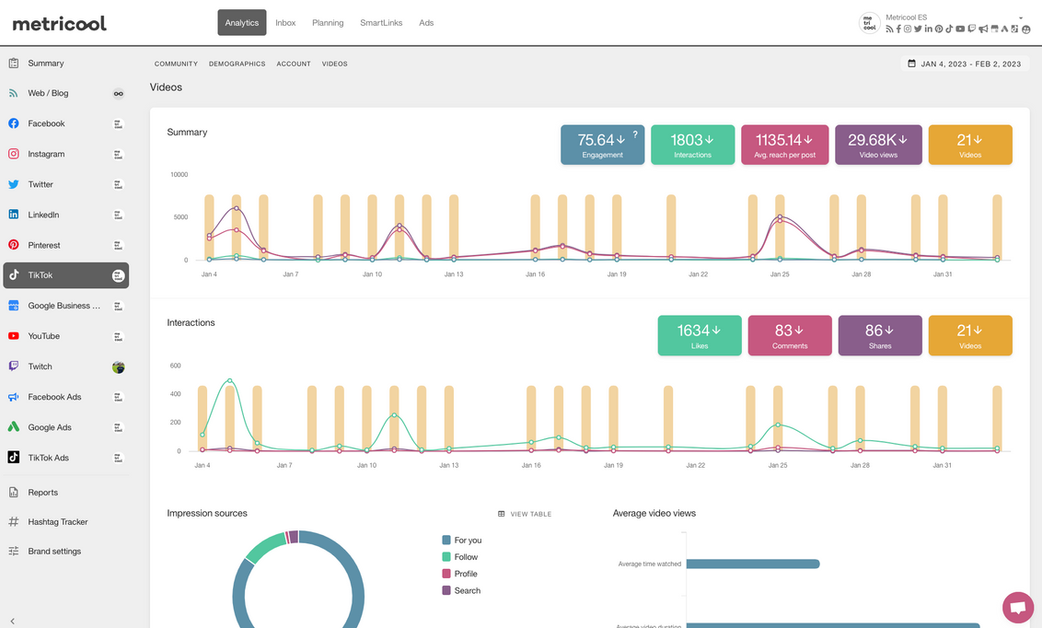
Task: Click the Engagement help question mark
Action: (635, 134)
